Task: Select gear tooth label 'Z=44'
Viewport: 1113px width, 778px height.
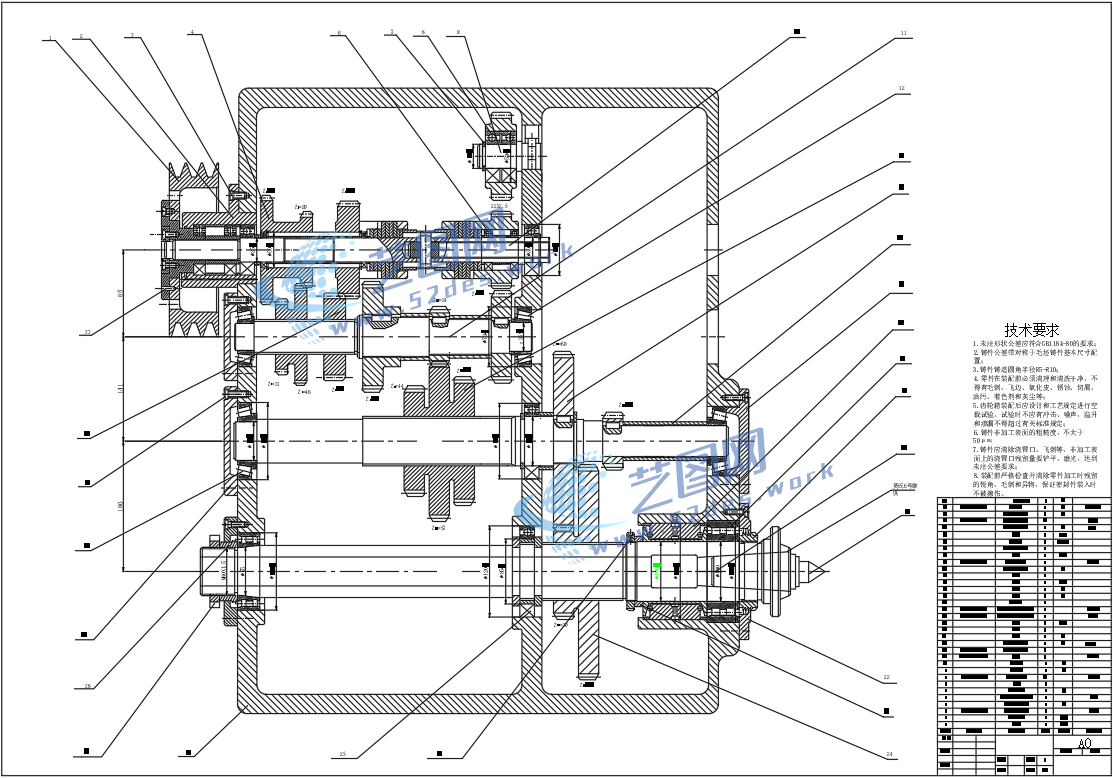Action: point(396,386)
